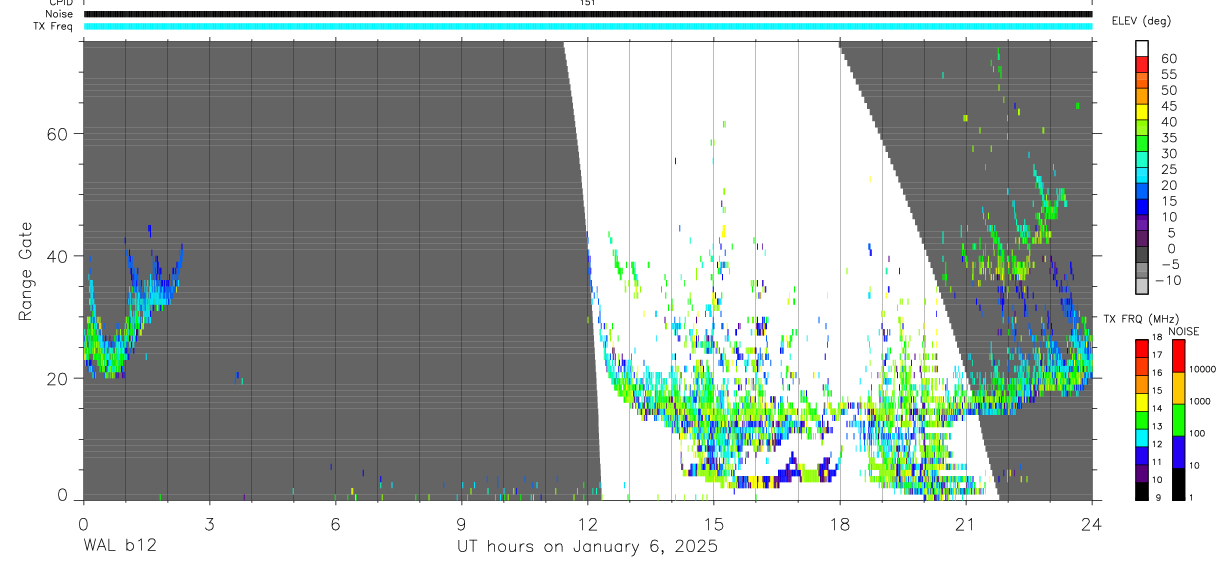This screenshot has width=1228, height=567.
Task: Select the yellow segment of NOISE legend
Action: coord(1178,388)
